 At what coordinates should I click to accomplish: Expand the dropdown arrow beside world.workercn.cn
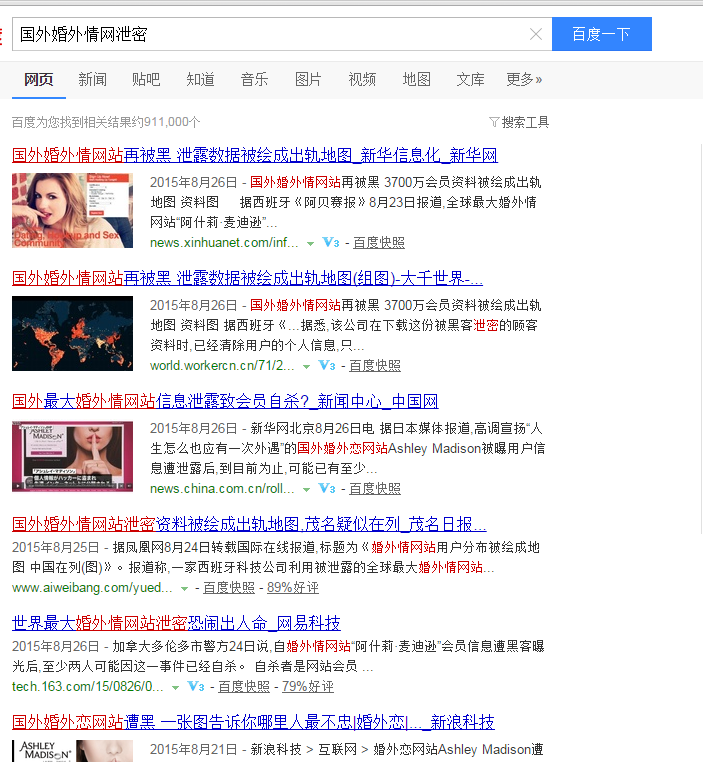tap(306, 366)
